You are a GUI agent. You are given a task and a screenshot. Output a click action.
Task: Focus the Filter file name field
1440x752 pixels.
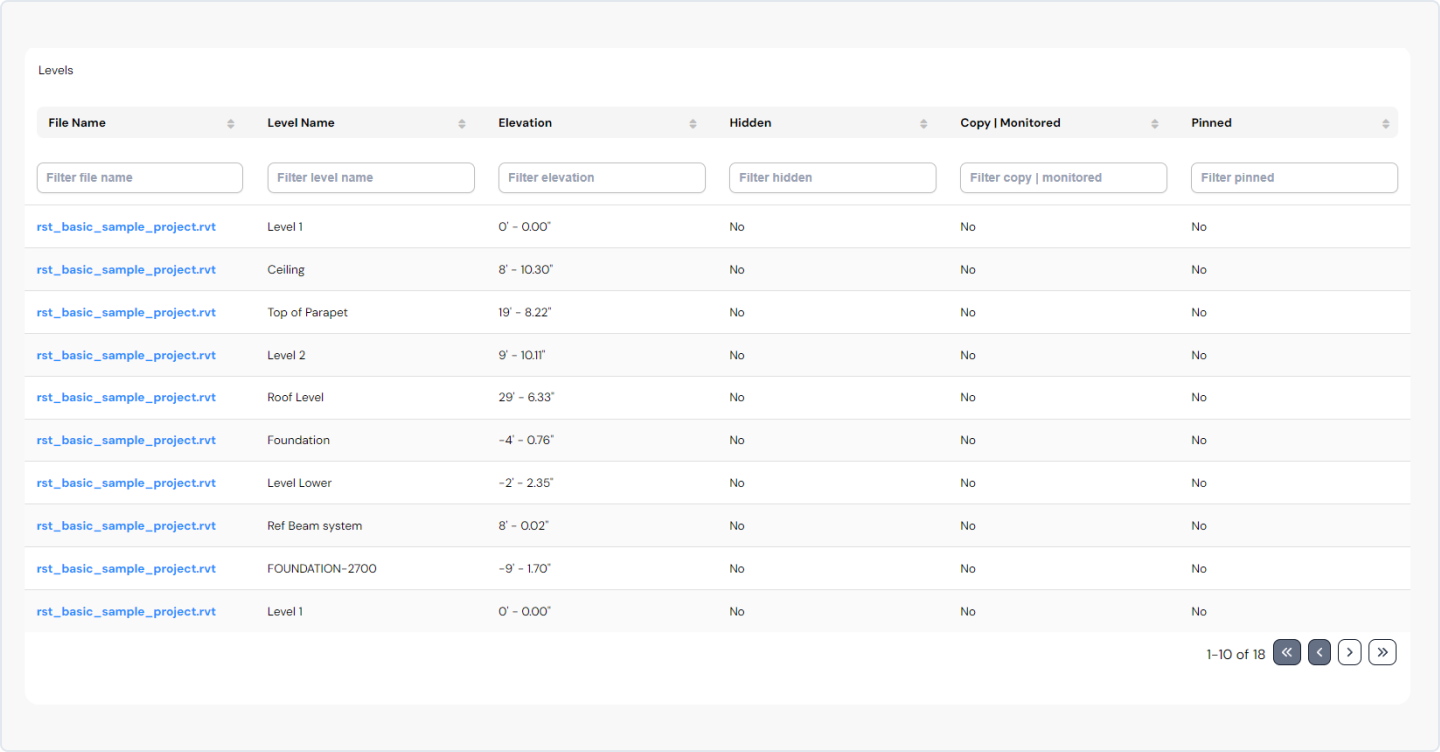(140, 178)
